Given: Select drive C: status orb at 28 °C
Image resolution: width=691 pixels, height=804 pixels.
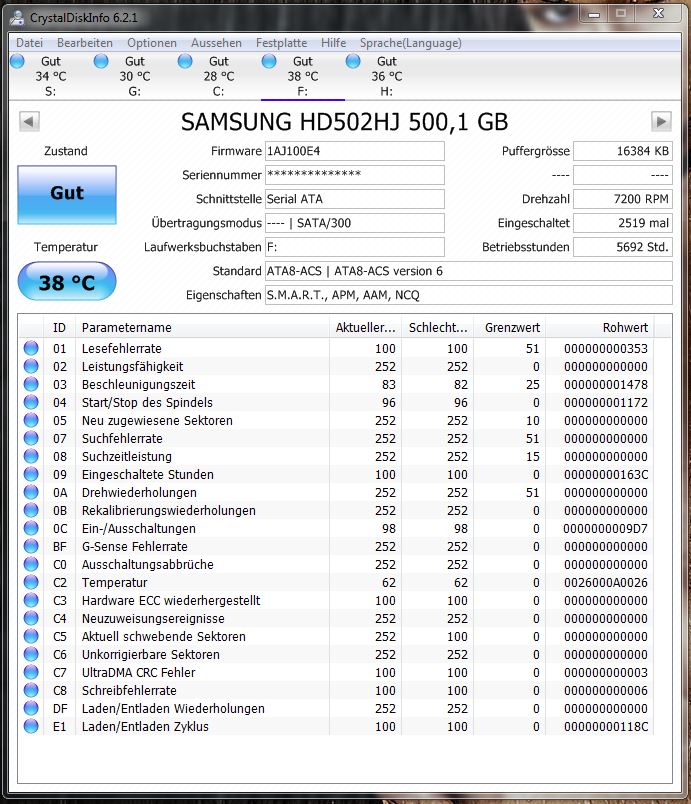Looking at the screenshot, I should (185, 61).
